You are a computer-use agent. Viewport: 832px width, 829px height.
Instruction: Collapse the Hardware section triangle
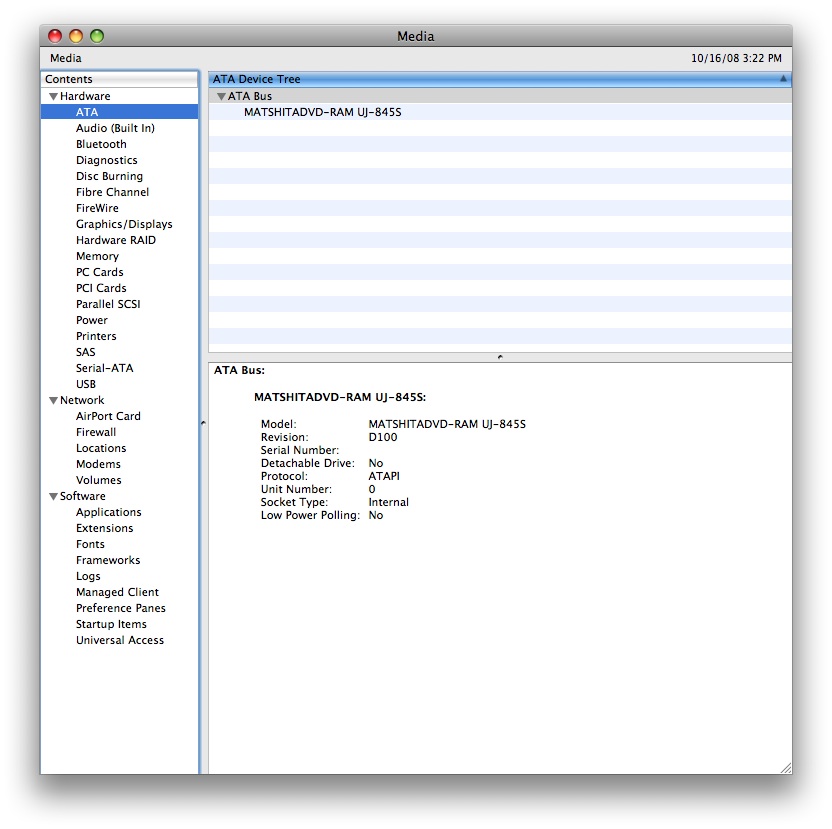coord(53,97)
